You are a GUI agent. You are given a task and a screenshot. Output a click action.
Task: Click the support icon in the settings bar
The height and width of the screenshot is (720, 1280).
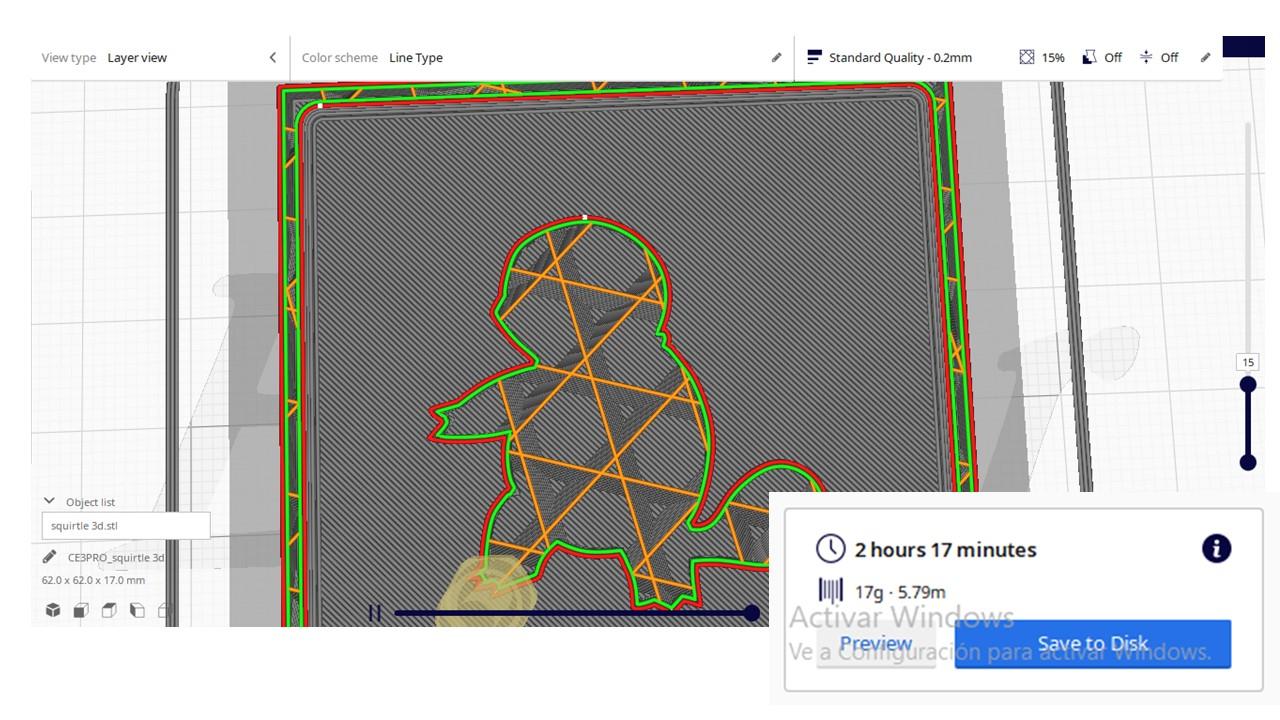[x=1089, y=58]
